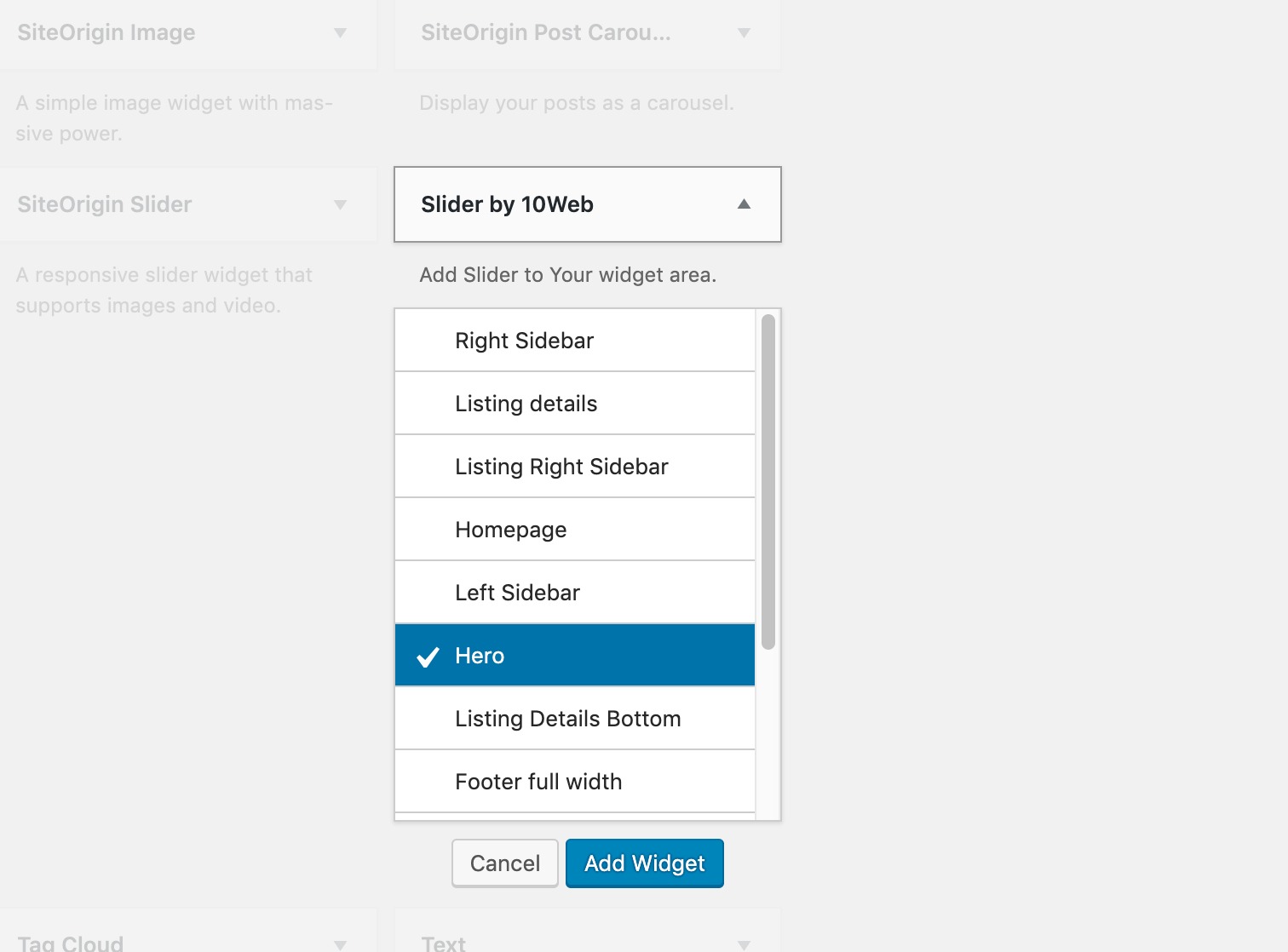This screenshot has width=1288, height=952.
Task: Click the Cancel button
Action: [505, 863]
